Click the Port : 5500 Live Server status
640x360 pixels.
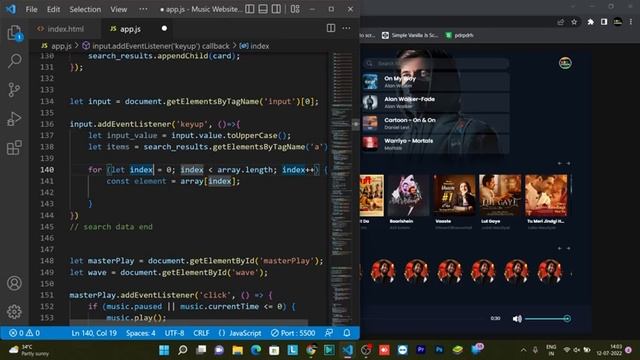click(x=293, y=333)
